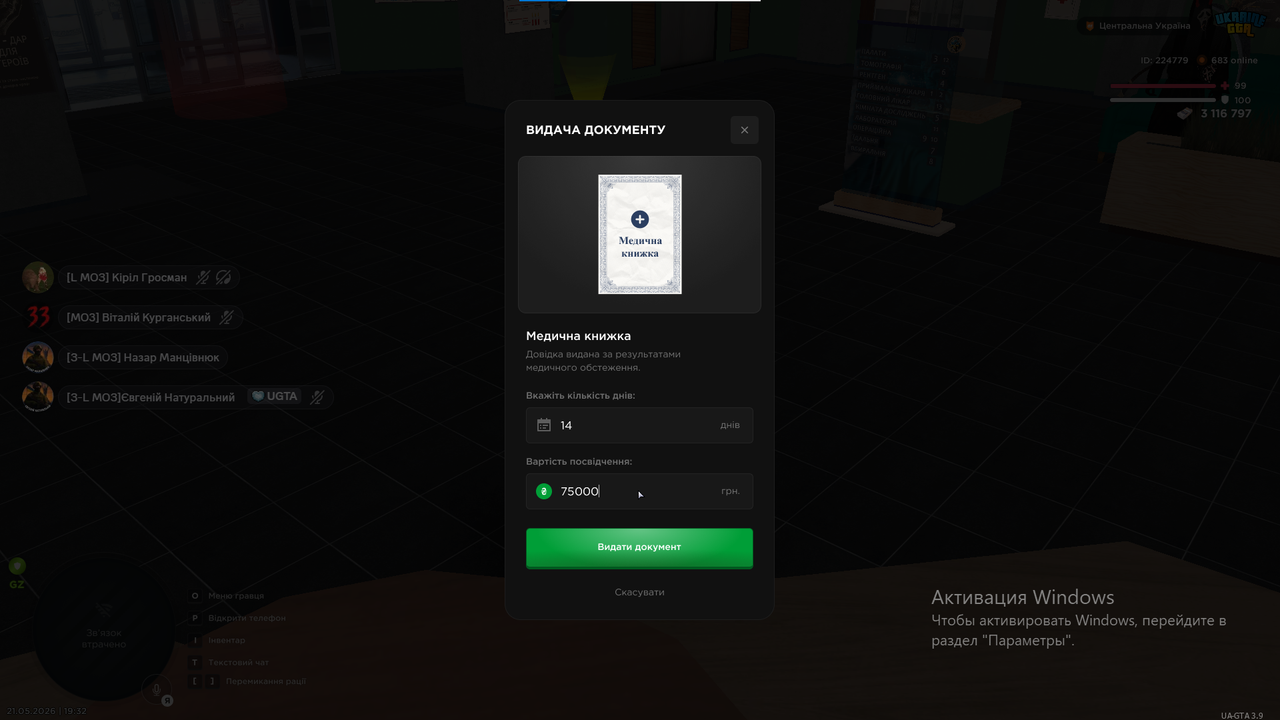This screenshot has height=720, width=1280.
Task: Click the Ukraine GTA logo
Action: [x=1239, y=23]
